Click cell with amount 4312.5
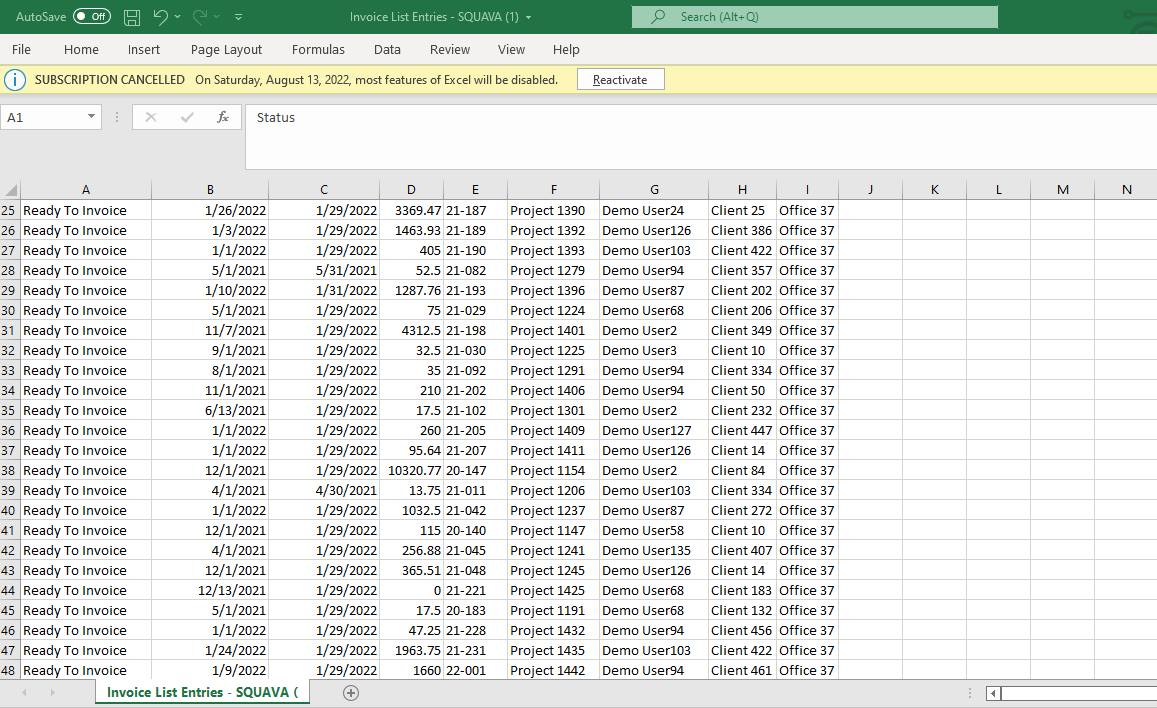Viewport: 1157px width, 708px height. pos(411,330)
